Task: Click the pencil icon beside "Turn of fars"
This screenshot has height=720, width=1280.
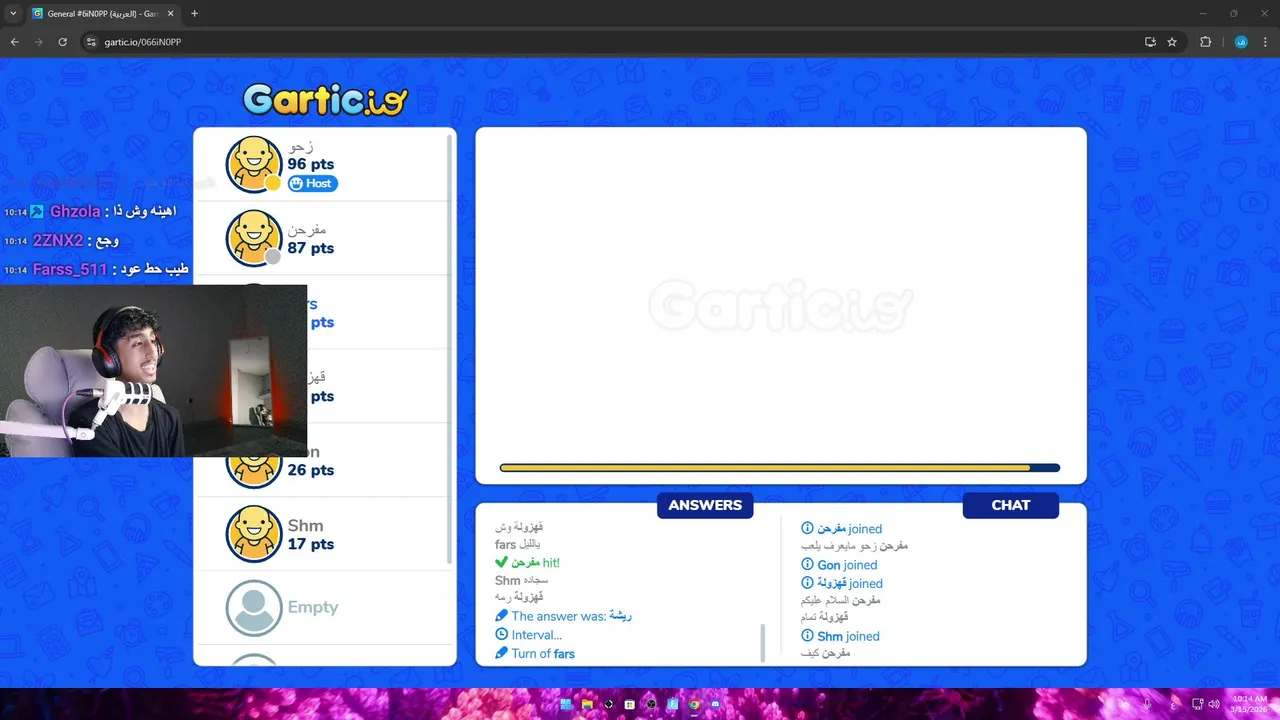Action: [501, 653]
